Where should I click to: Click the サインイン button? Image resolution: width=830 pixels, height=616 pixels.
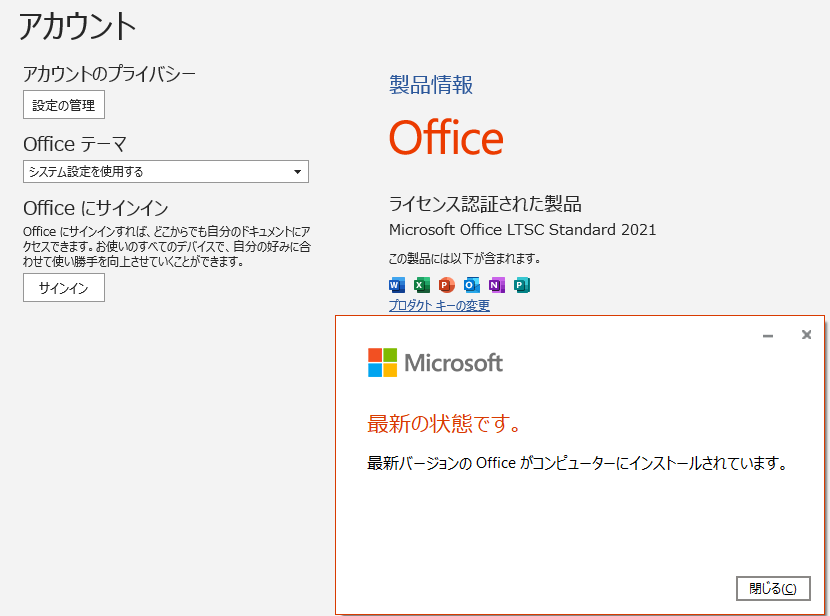tap(64, 288)
